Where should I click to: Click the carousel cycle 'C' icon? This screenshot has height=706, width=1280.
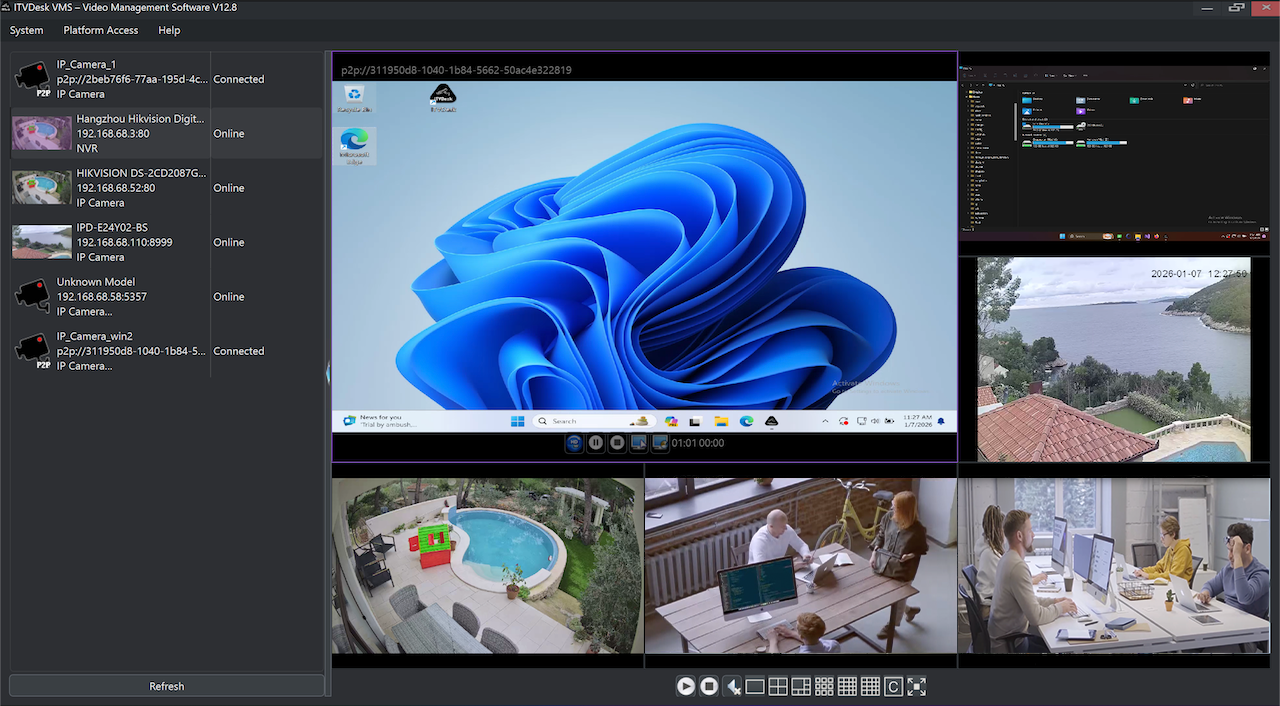(893, 686)
